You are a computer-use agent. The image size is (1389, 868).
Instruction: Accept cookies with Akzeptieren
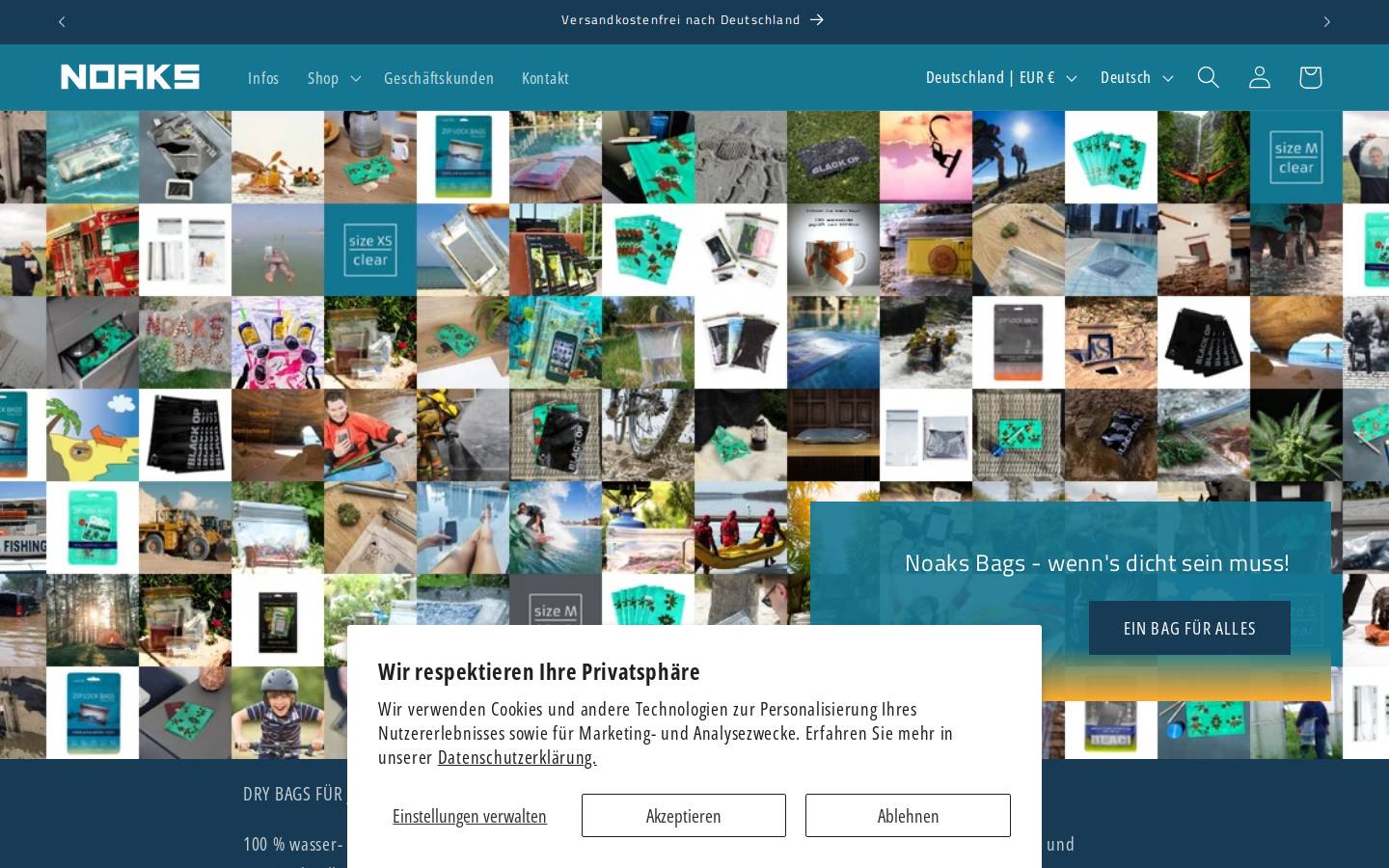[684, 816]
